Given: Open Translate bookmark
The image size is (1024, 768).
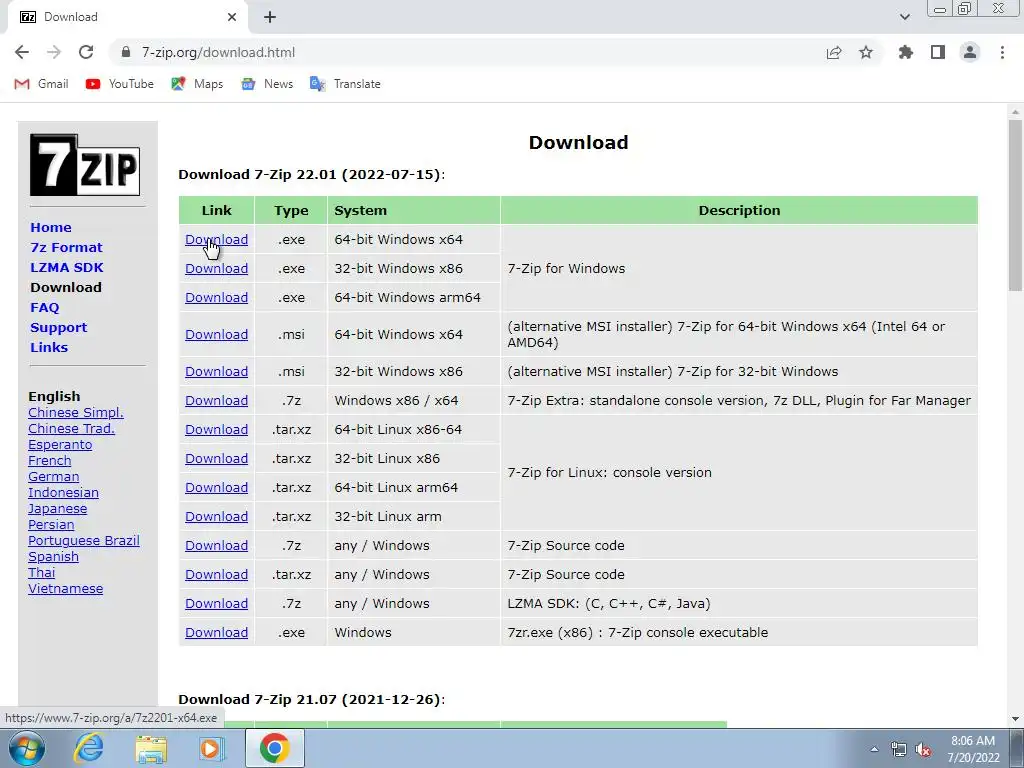Looking at the screenshot, I should (345, 84).
